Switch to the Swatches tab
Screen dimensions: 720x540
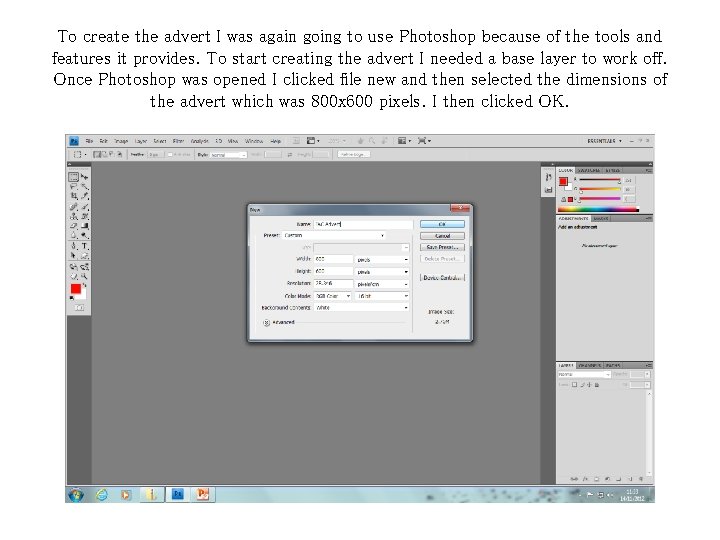(589, 170)
